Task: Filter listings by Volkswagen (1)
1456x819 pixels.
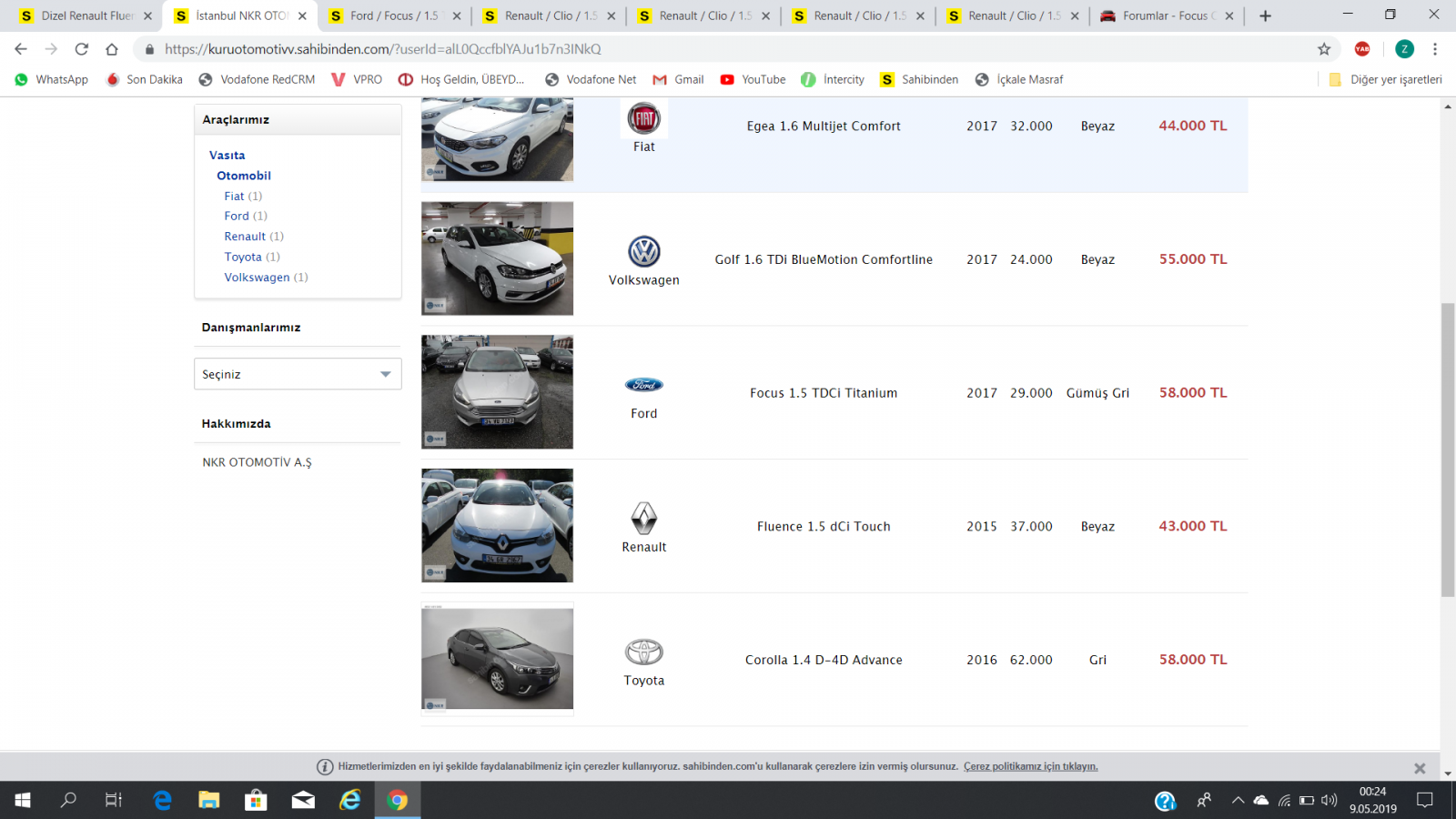Action: coord(266,278)
